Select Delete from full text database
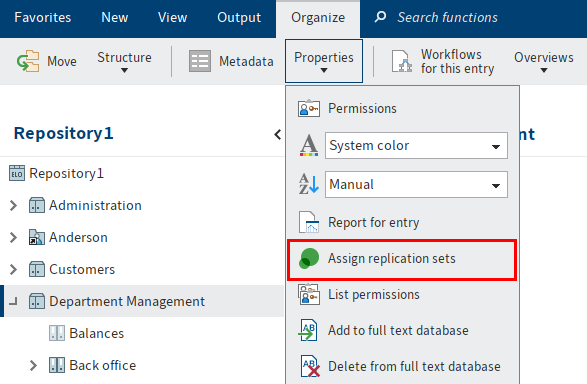The image size is (587, 384). point(414,366)
